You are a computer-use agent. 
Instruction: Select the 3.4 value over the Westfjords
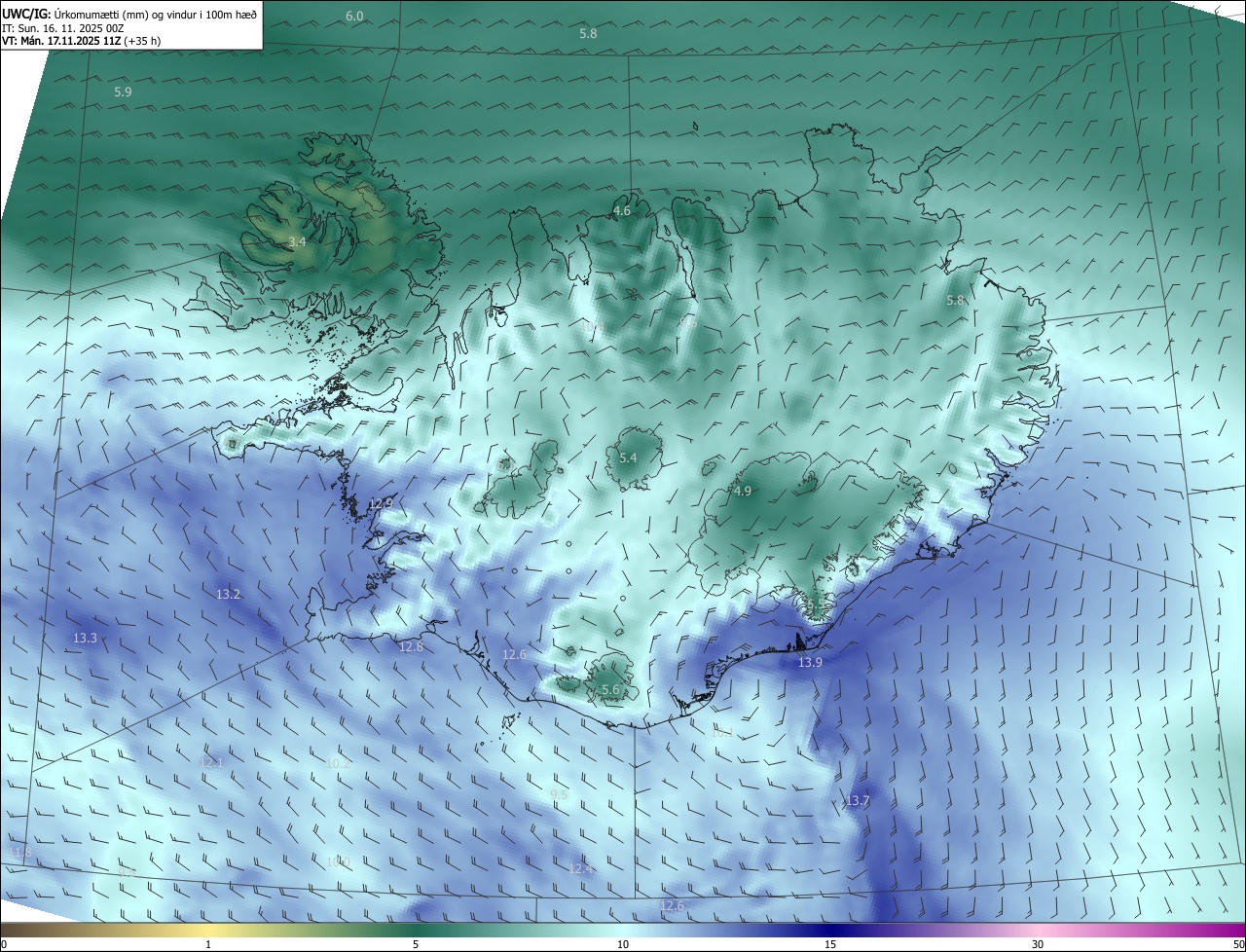tap(298, 241)
